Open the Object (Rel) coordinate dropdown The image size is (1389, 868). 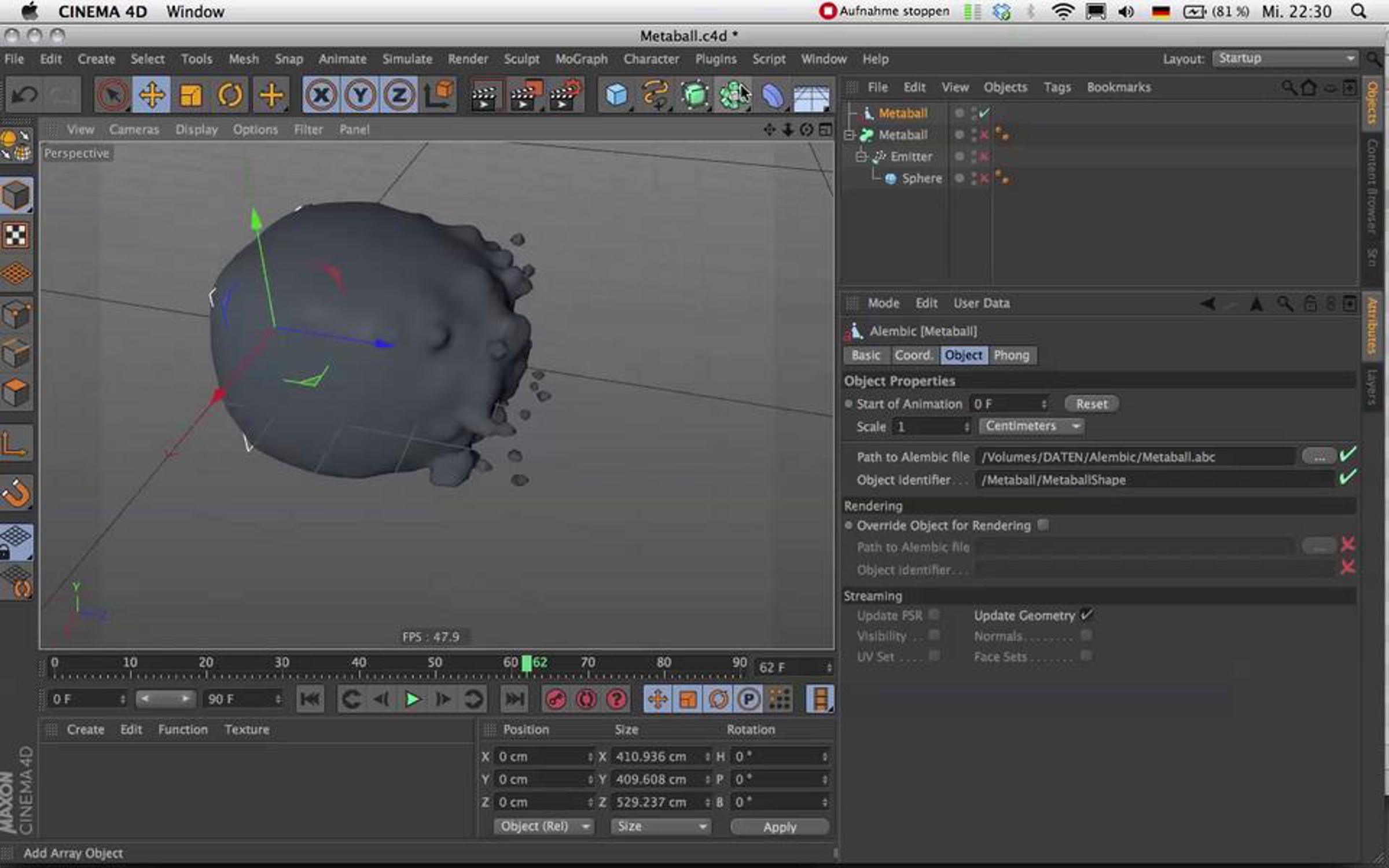(544, 826)
